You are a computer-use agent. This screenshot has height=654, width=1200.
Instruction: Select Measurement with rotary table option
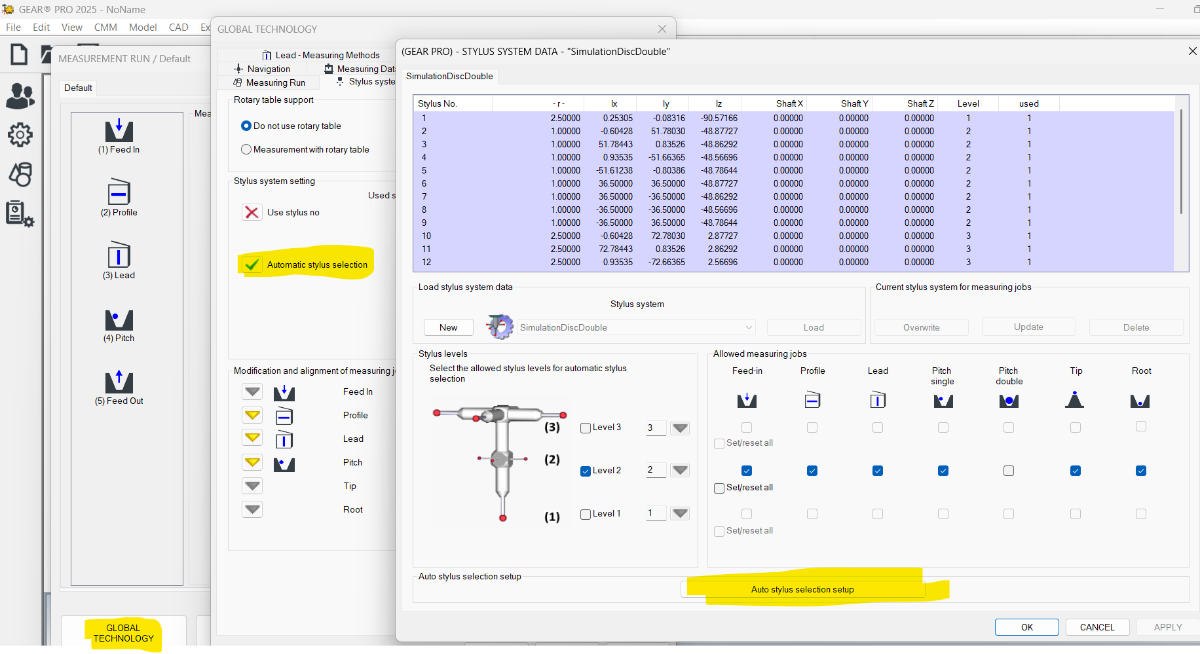[246, 150]
